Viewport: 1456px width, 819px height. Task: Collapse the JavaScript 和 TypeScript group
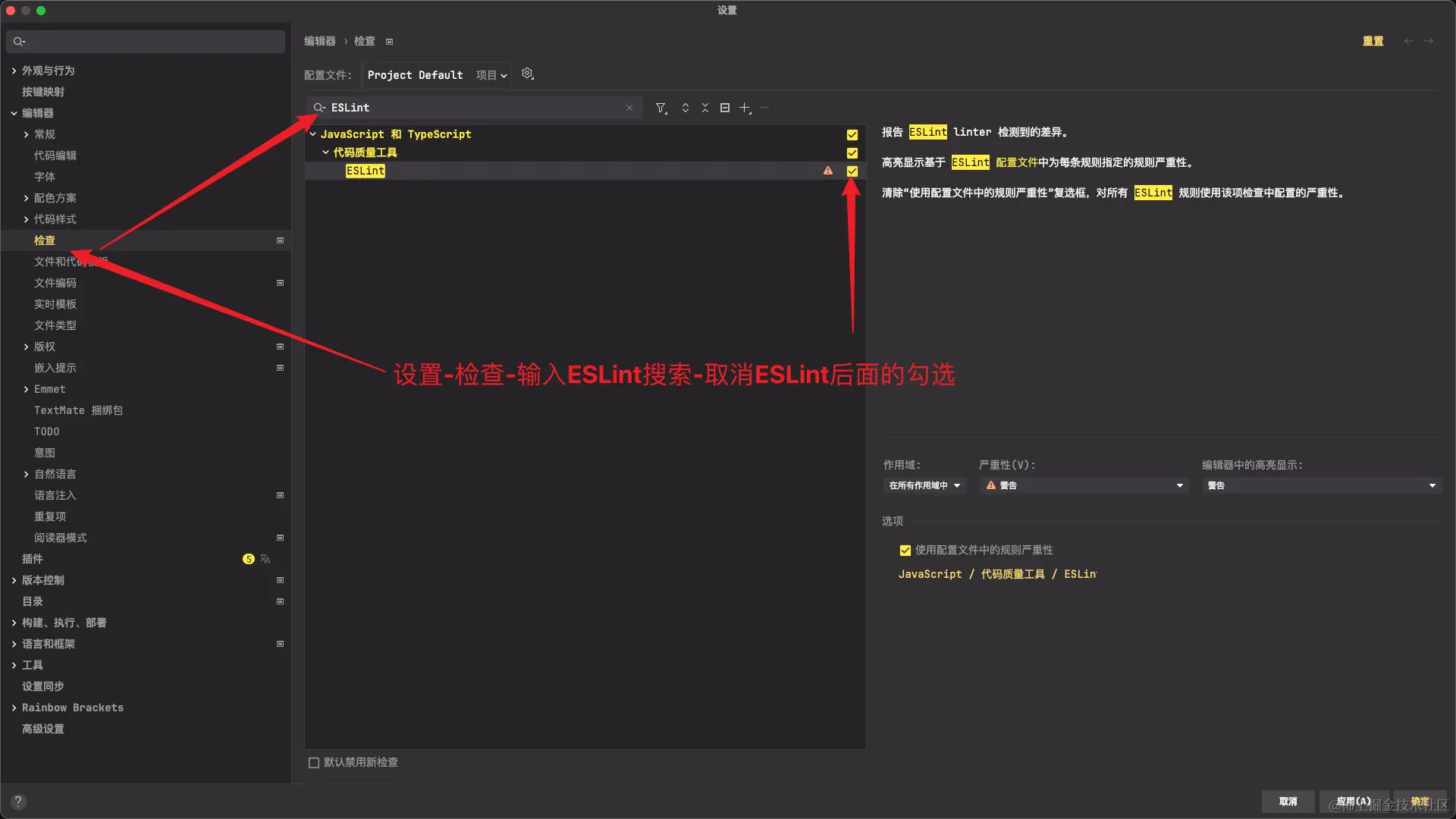312,134
